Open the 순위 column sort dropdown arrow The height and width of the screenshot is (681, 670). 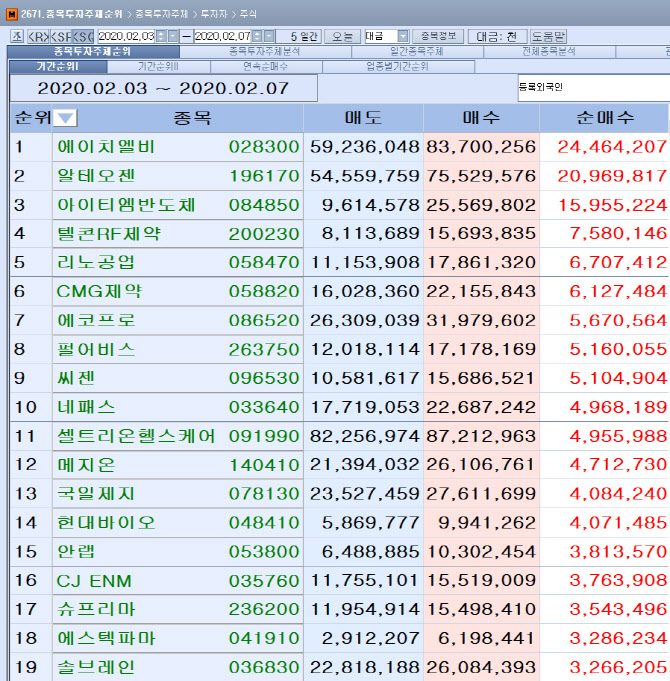tap(65, 118)
